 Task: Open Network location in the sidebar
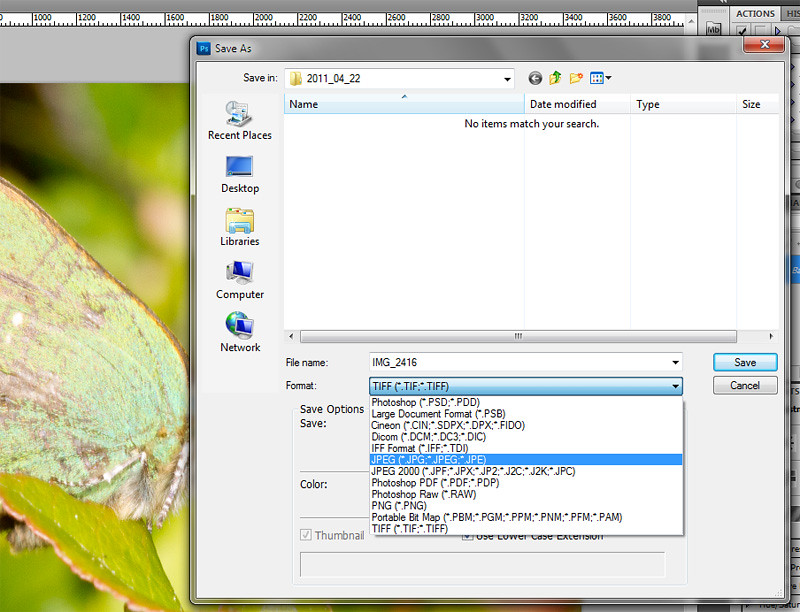pyautogui.click(x=239, y=333)
